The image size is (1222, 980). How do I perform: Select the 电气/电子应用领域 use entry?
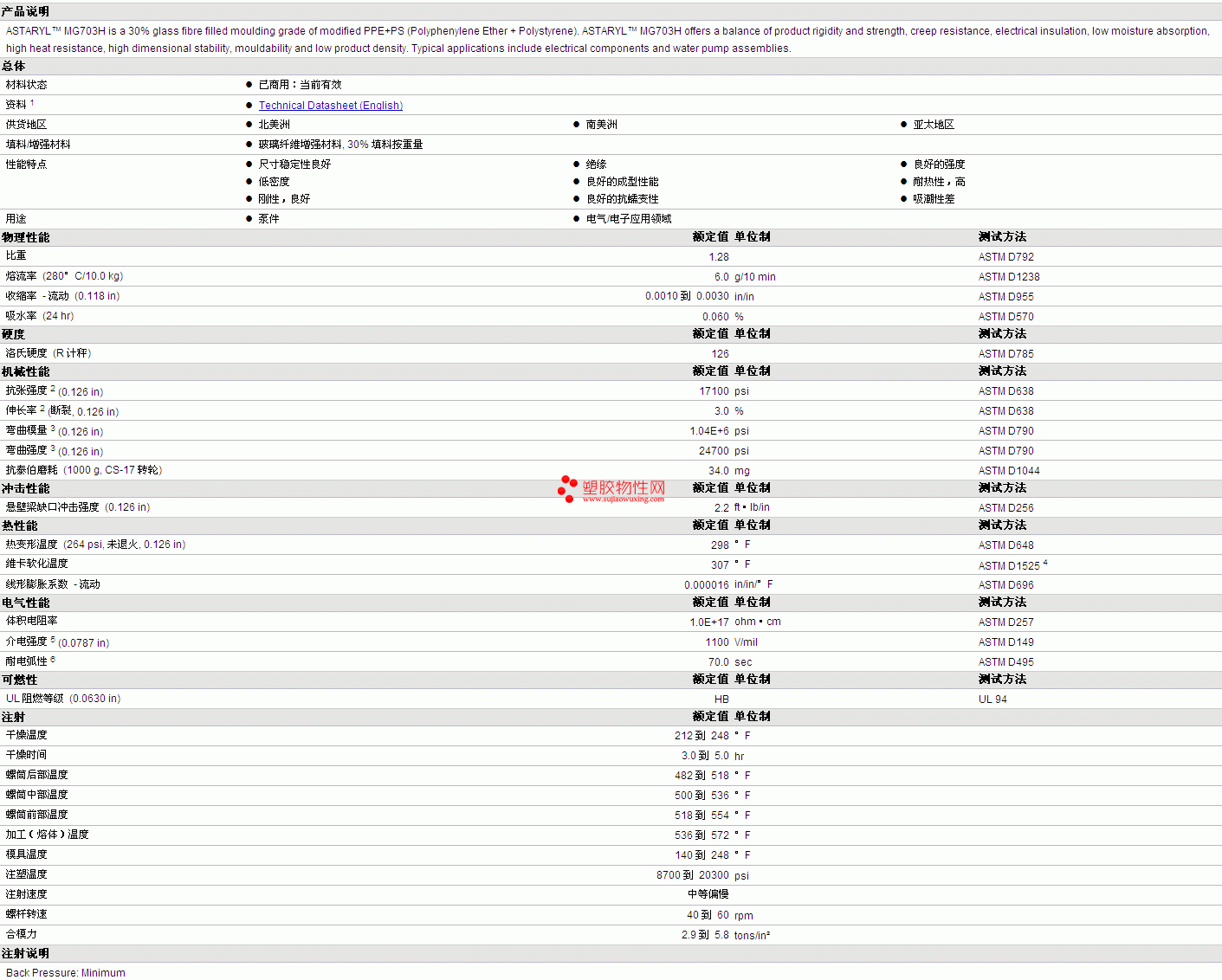(x=629, y=219)
